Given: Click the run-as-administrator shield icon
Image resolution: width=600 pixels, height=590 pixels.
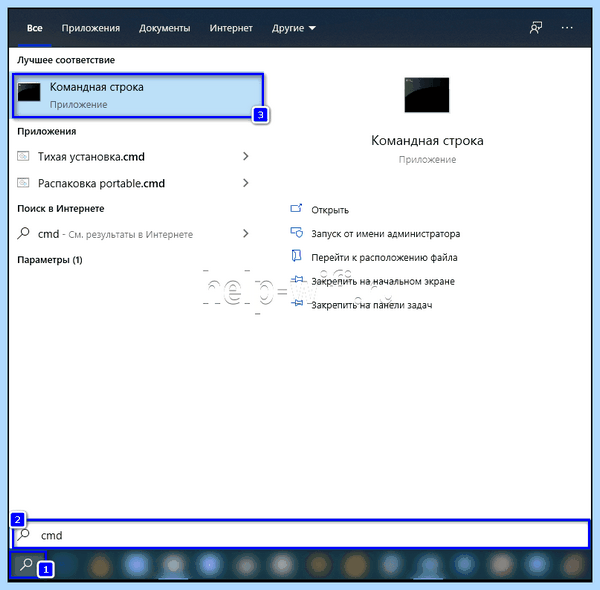Looking at the screenshot, I should point(297,232).
